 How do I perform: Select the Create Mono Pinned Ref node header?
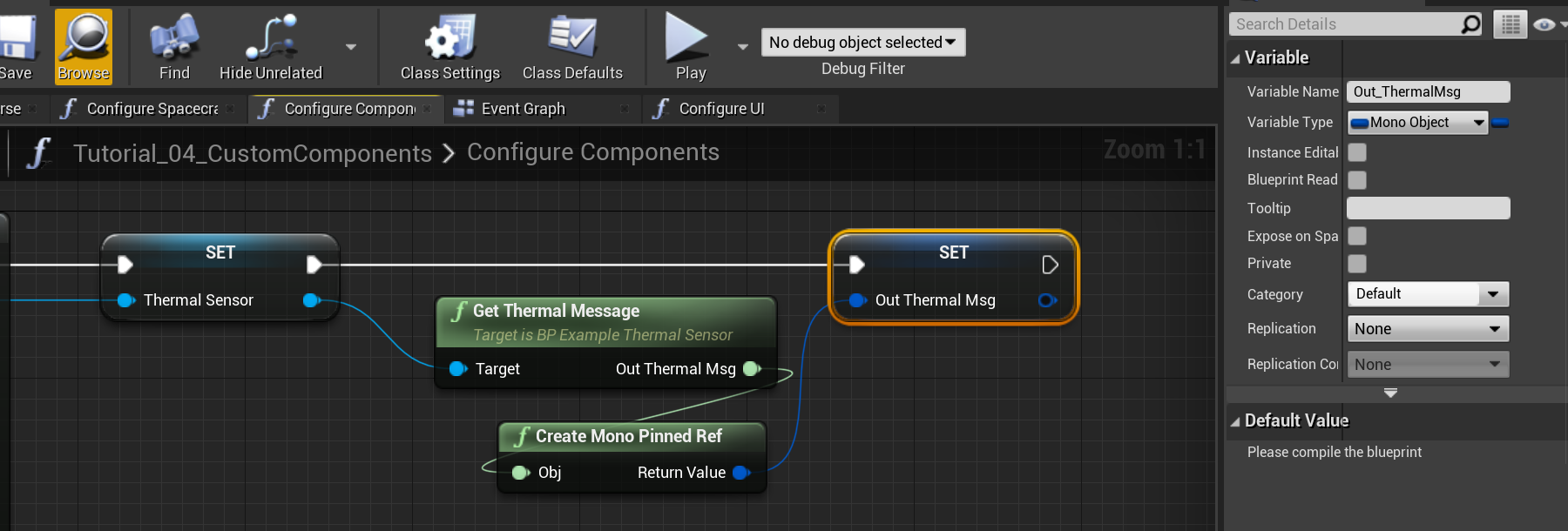click(x=632, y=437)
